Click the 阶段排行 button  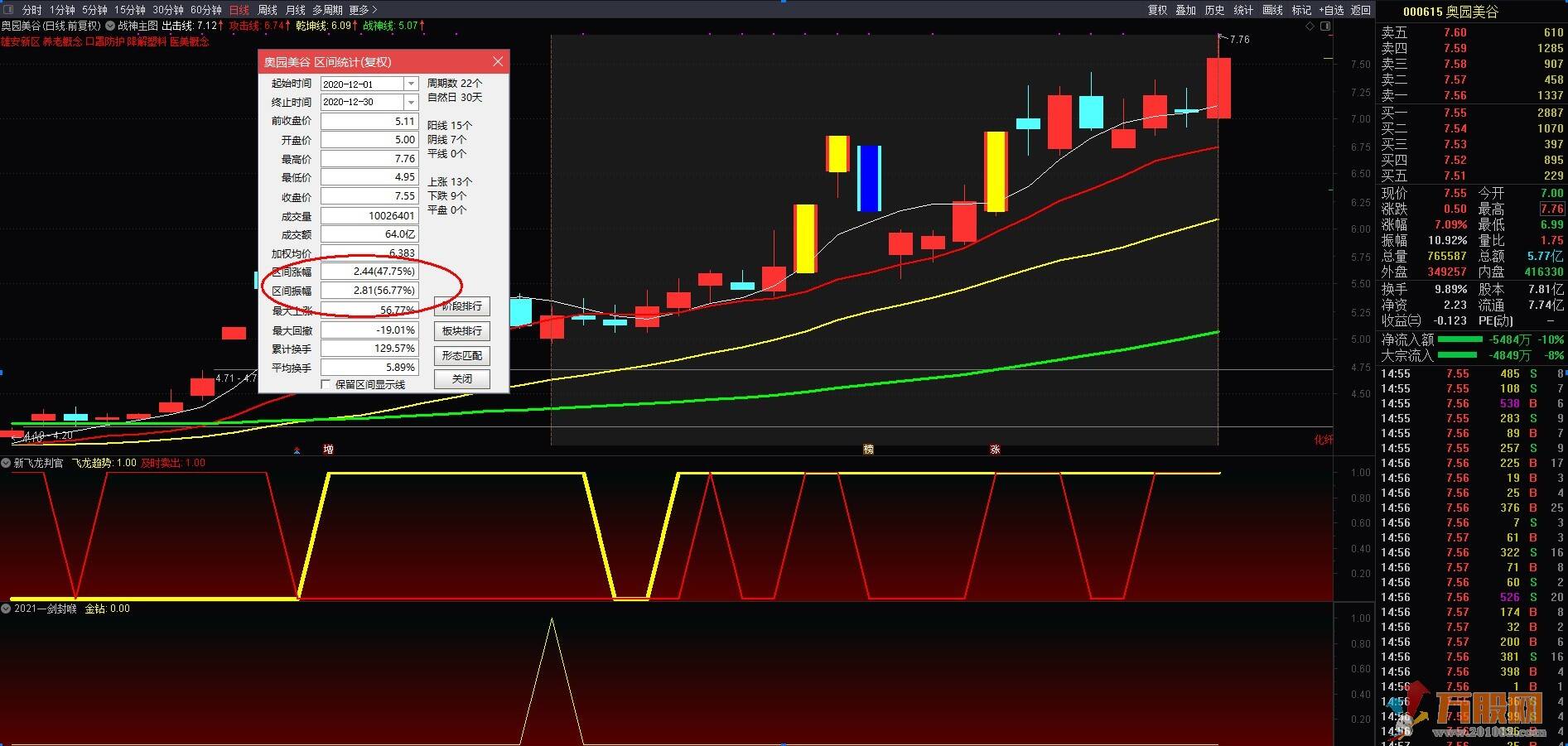(x=462, y=306)
